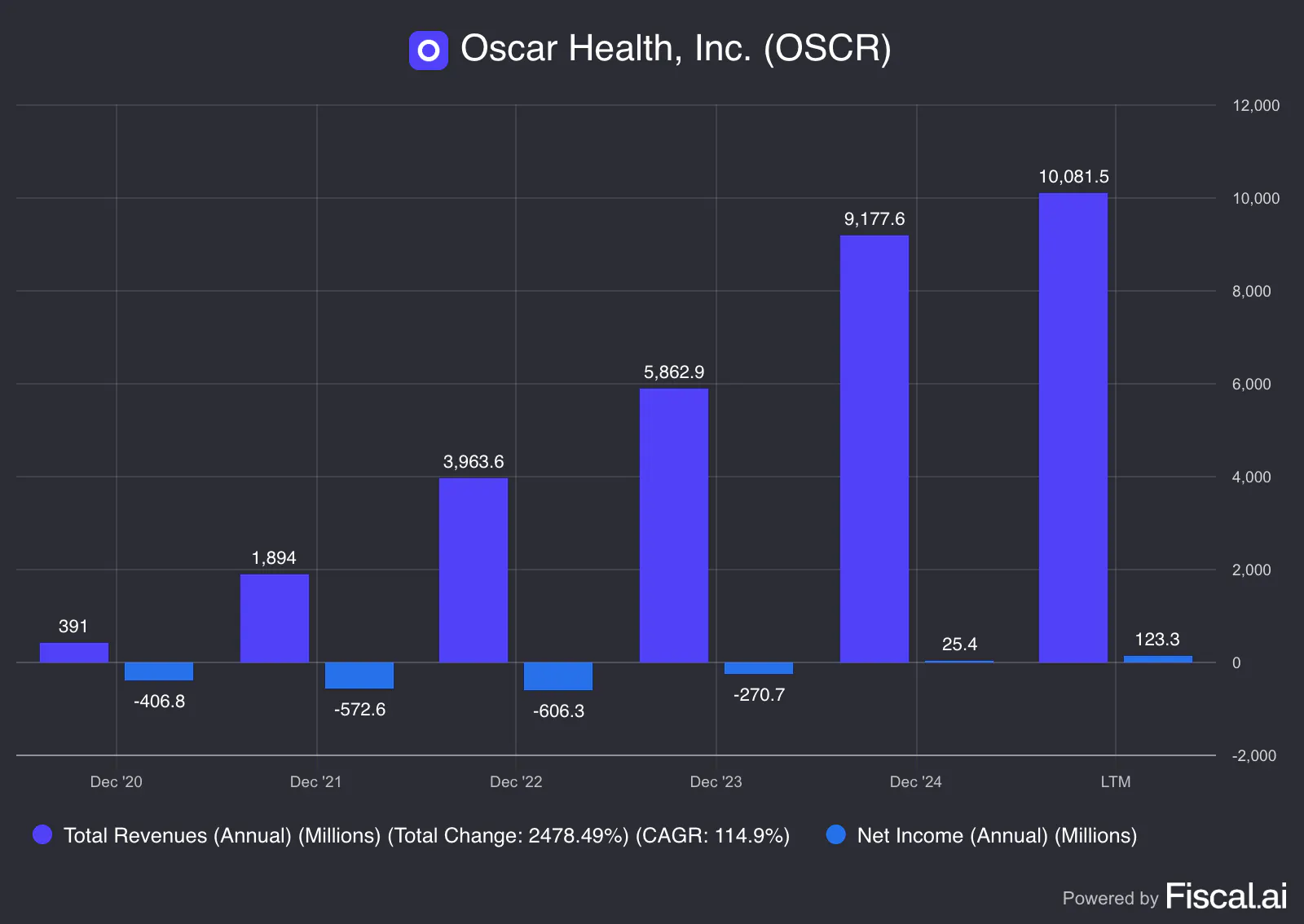Click the value label 10,081.5
The height and width of the screenshot is (924, 1304).
coord(1073,177)
